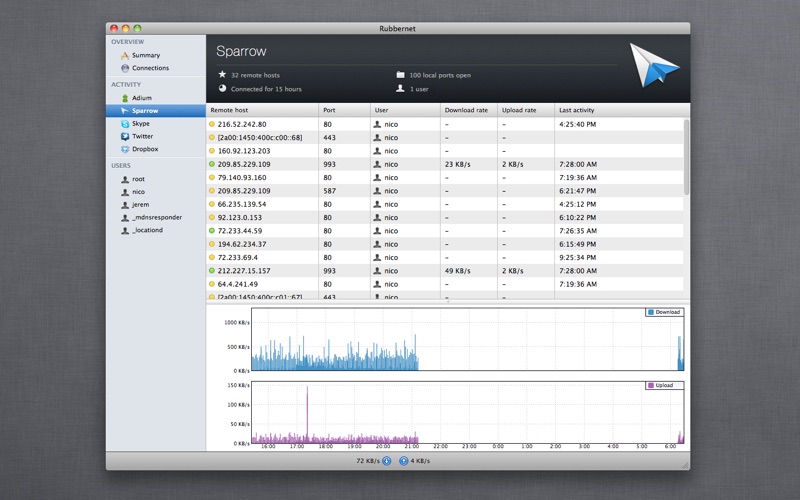Click the connections table vertical scrollbar
This screenshot has width=800, height=500.
point(686,157)
